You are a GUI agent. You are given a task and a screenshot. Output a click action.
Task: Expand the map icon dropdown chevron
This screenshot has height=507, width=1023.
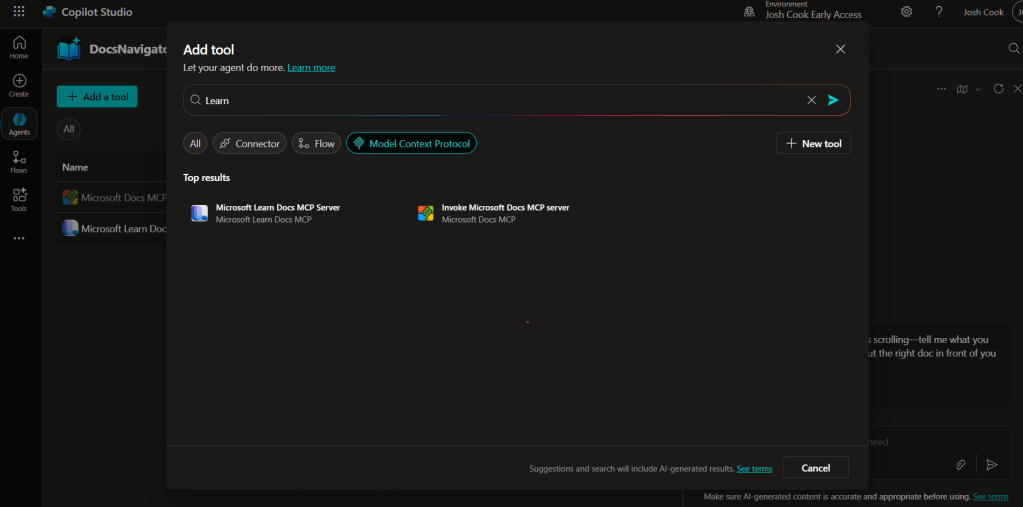978,89
